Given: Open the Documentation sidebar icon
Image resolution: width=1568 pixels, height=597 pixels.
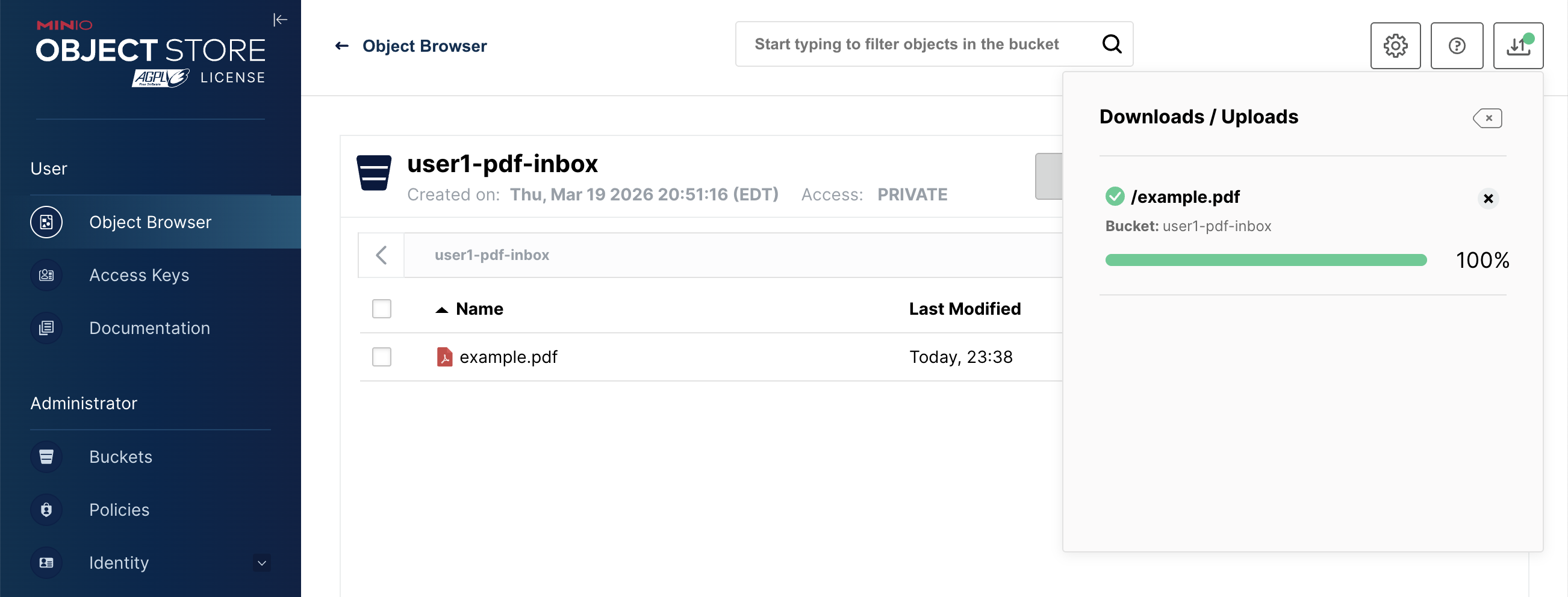Looking at the screenshot, I should coord(46,328).
